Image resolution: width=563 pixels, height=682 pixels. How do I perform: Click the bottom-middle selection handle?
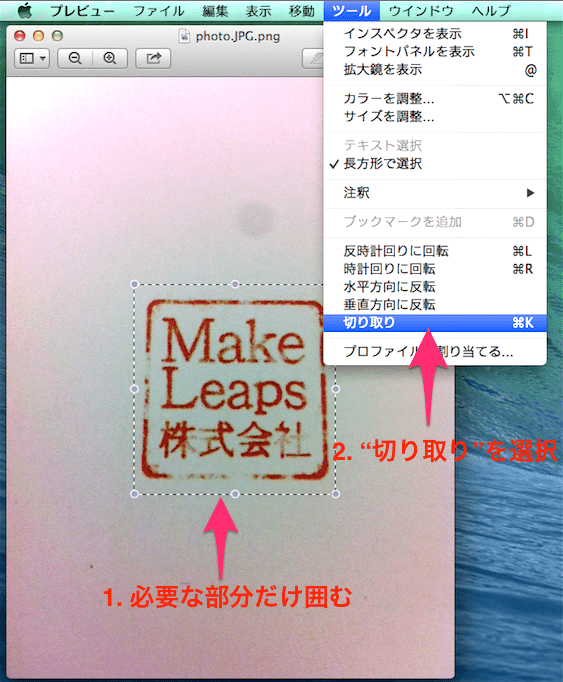point(235,494)
